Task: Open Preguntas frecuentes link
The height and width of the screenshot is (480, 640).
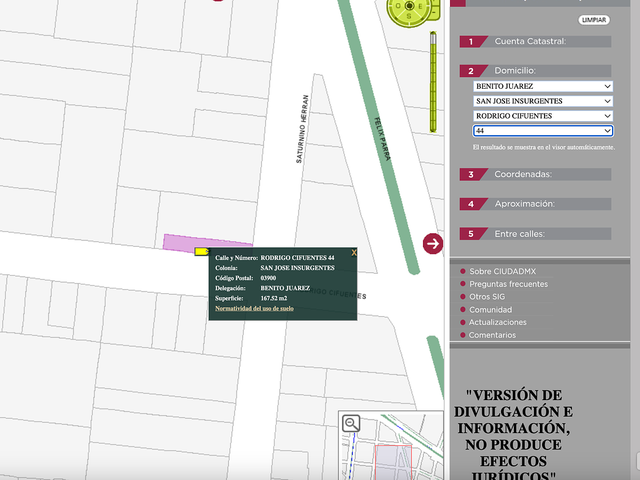Action: [x=508, y=284]
